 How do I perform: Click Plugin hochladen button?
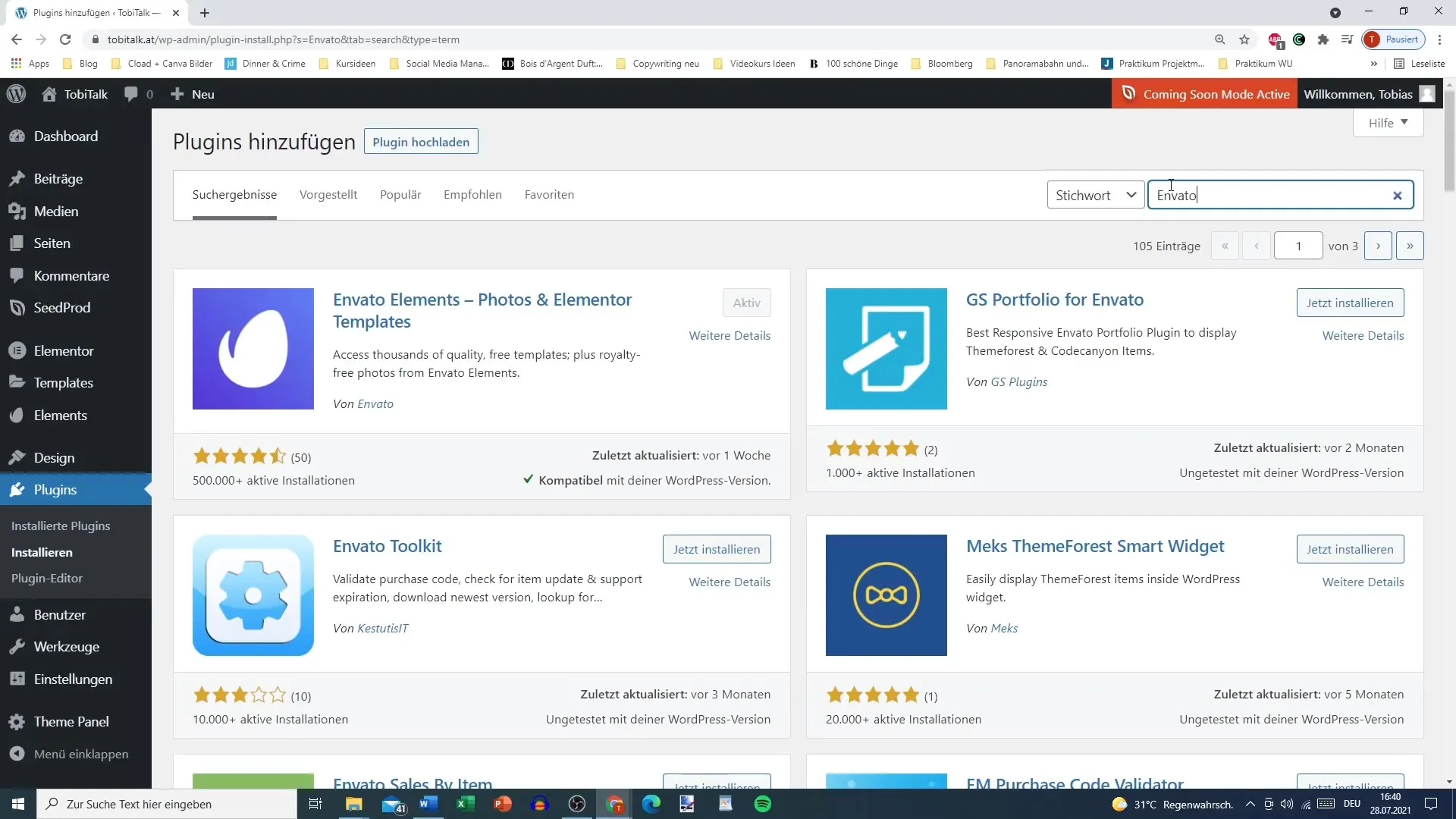pyautogui.click(x=420, y=141)
